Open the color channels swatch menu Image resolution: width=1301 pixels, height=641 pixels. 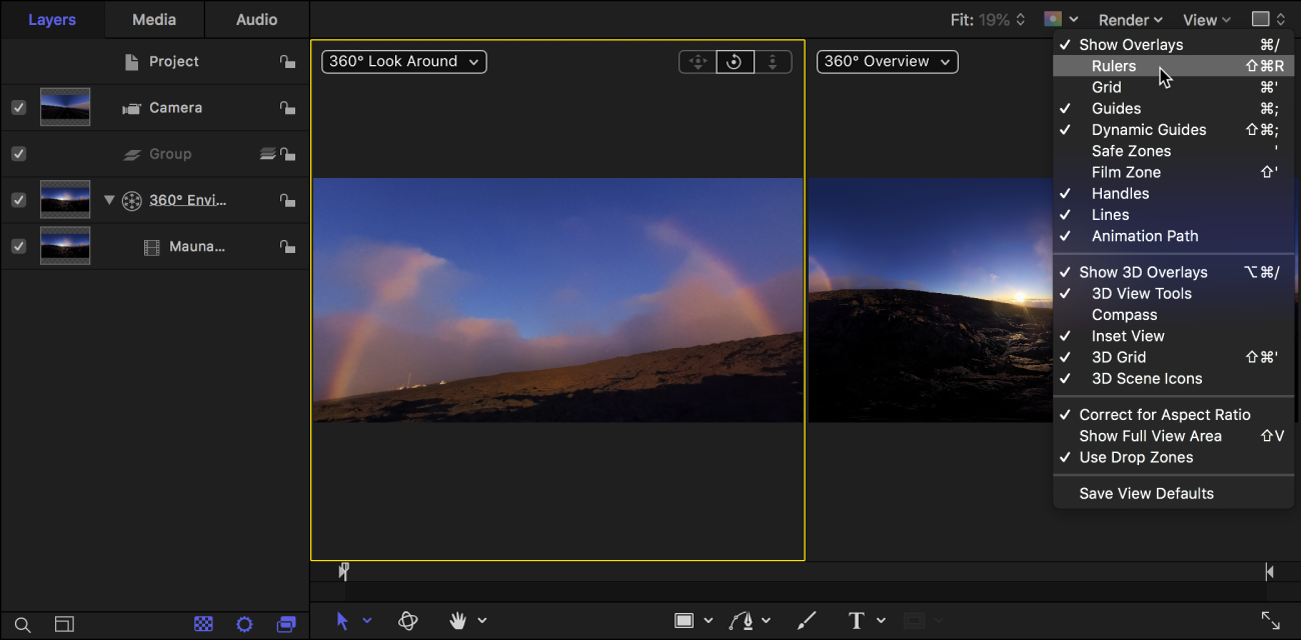(x=1060, y=20)
